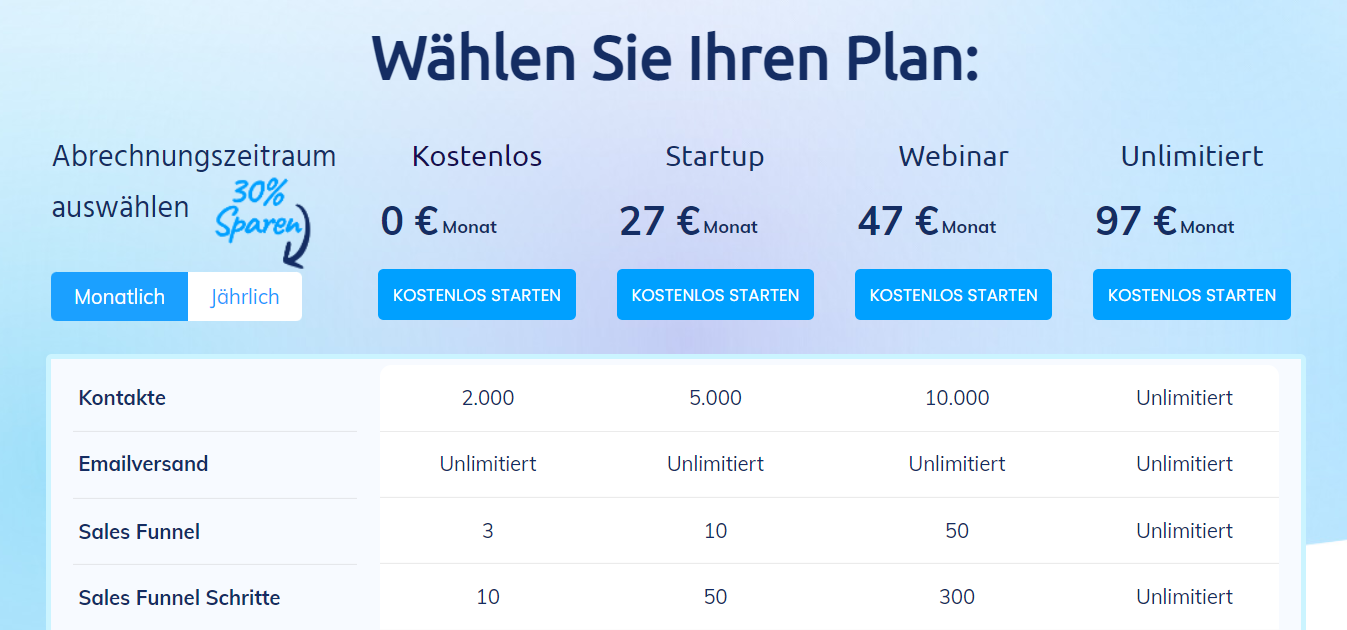Select the Kostenlos plan column header

476,157
